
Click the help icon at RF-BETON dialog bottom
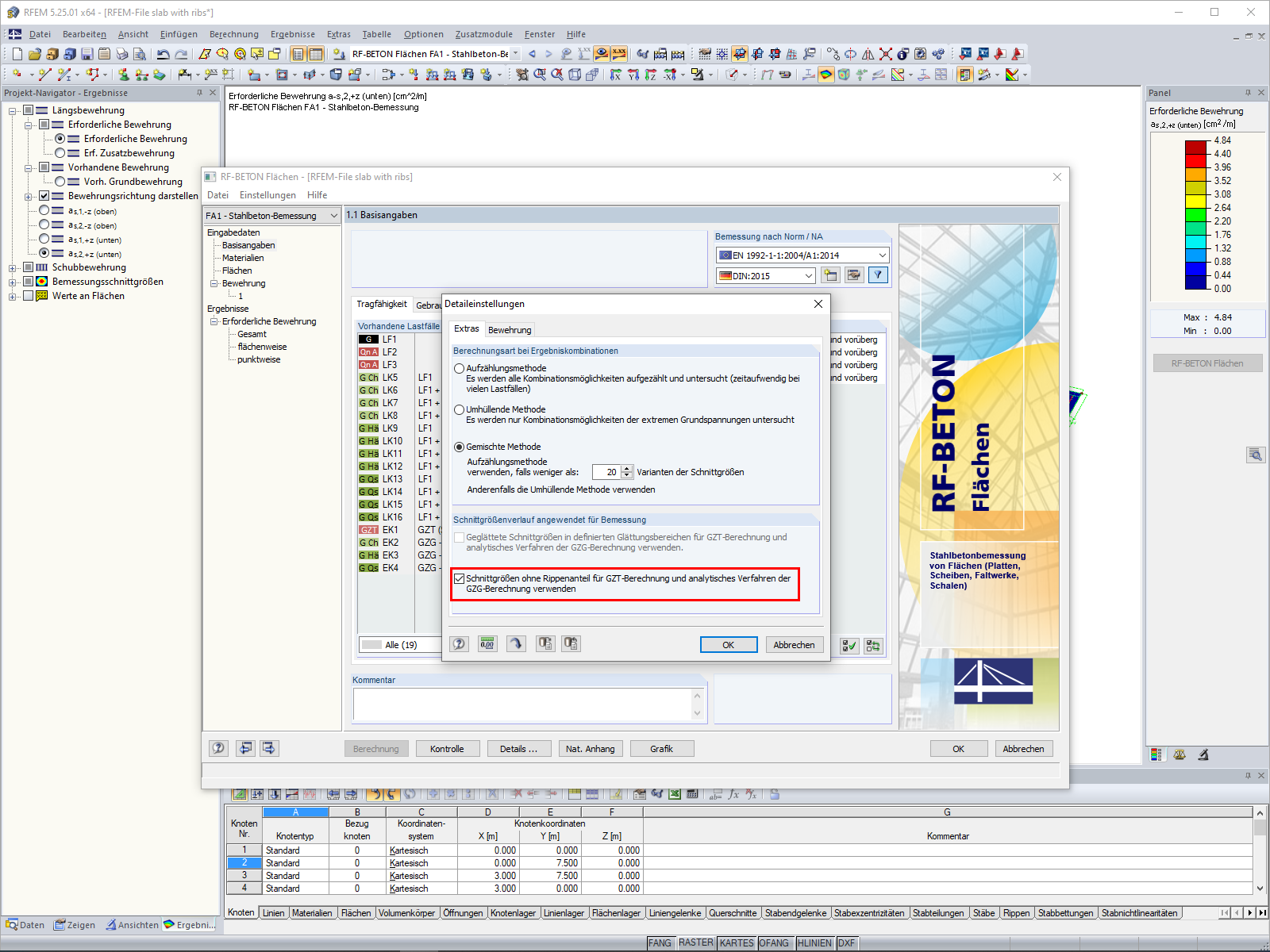218,748
